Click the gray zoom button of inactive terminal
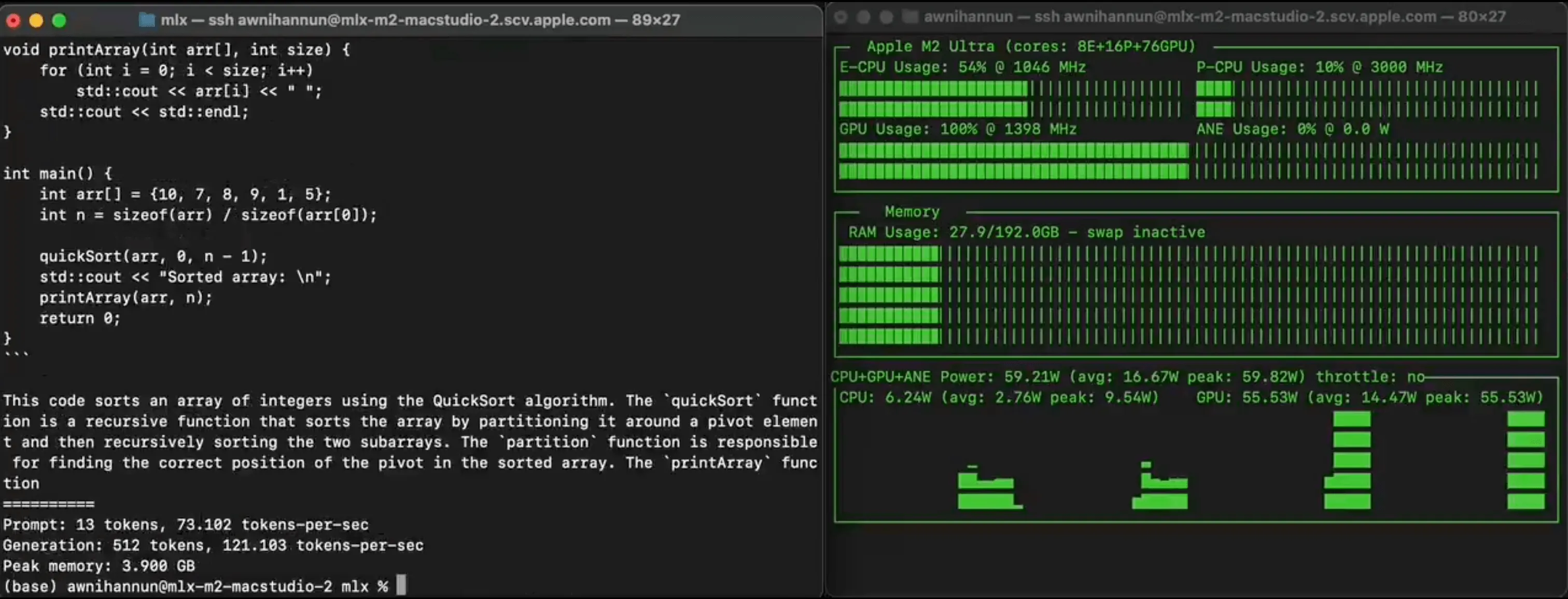Viewport: 1568px width, 599px height. tap(886, 17)
